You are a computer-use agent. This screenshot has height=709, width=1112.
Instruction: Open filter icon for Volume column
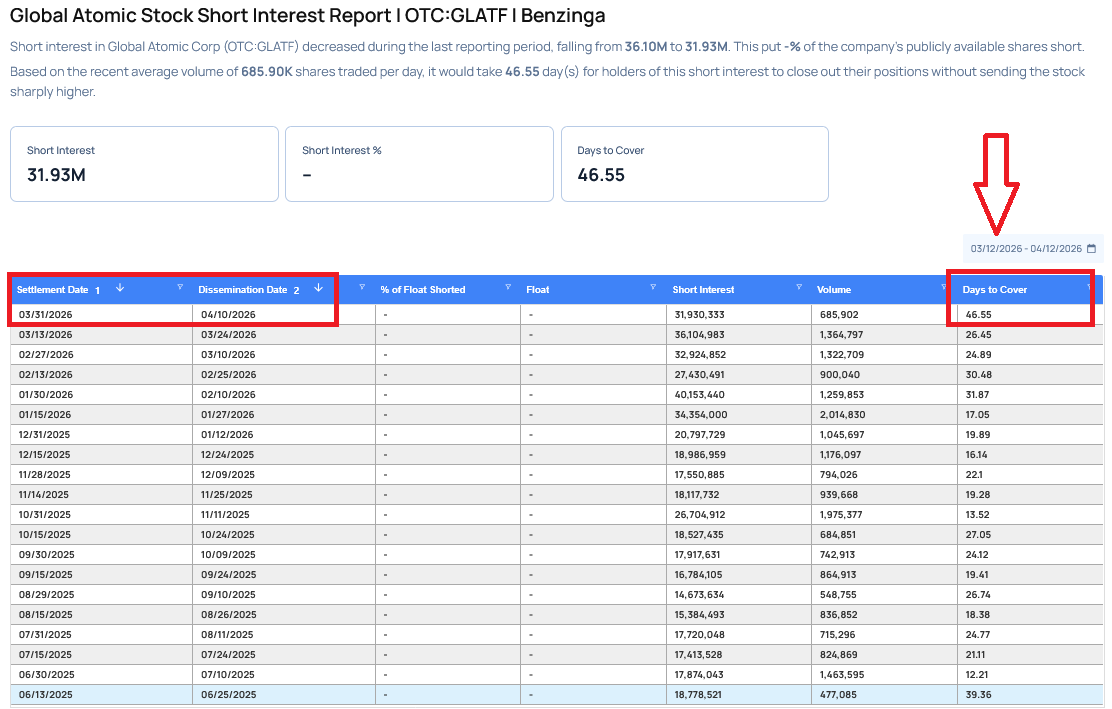[x=944, y=287]
